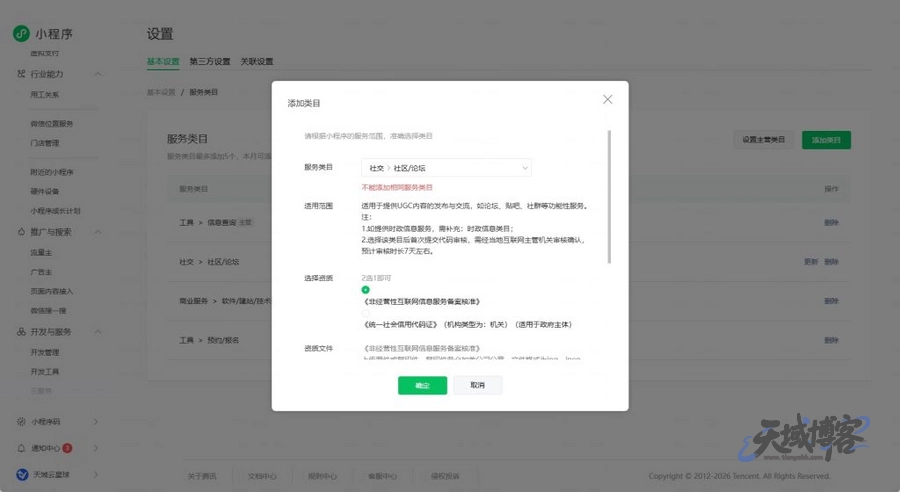
Task: Open 开发管理 in the sidebar
Action: pos(45,352)
